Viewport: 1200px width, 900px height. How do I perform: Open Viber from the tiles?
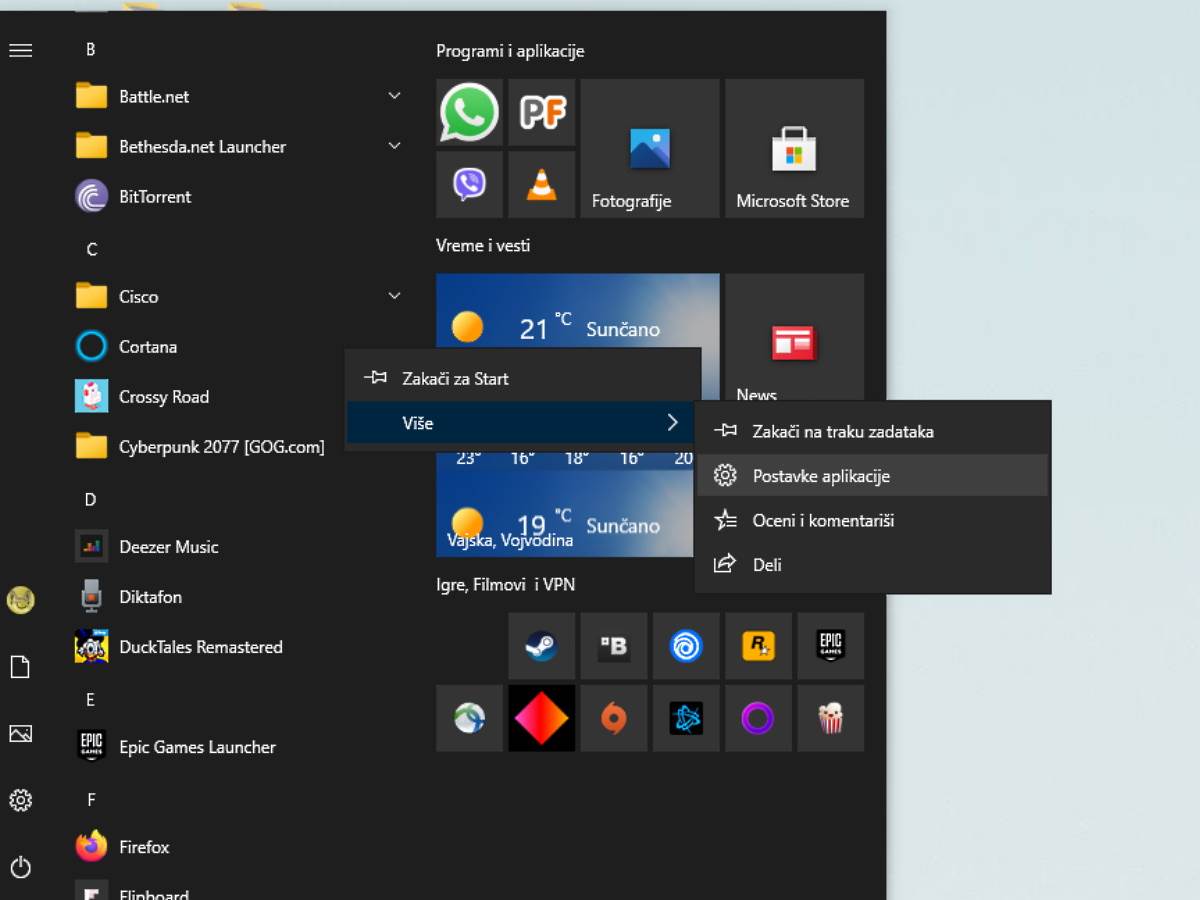(469, 184)
